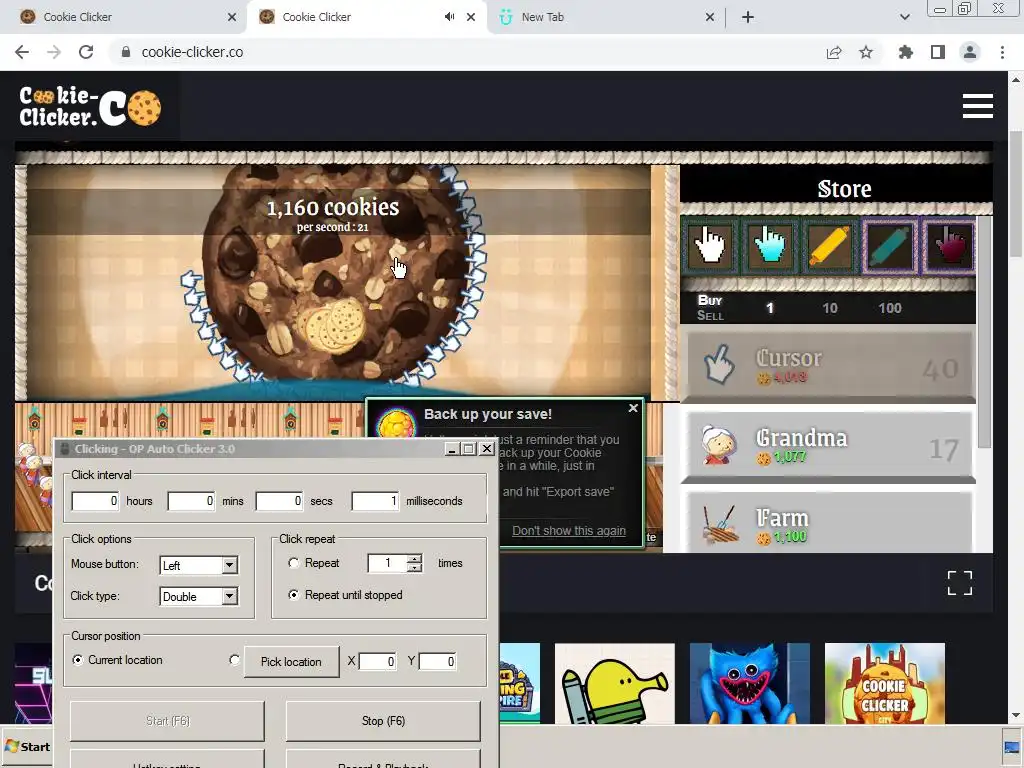Focus the milliseconds interval field
Screen dimensions: 1024x768
tap(375, 501)
